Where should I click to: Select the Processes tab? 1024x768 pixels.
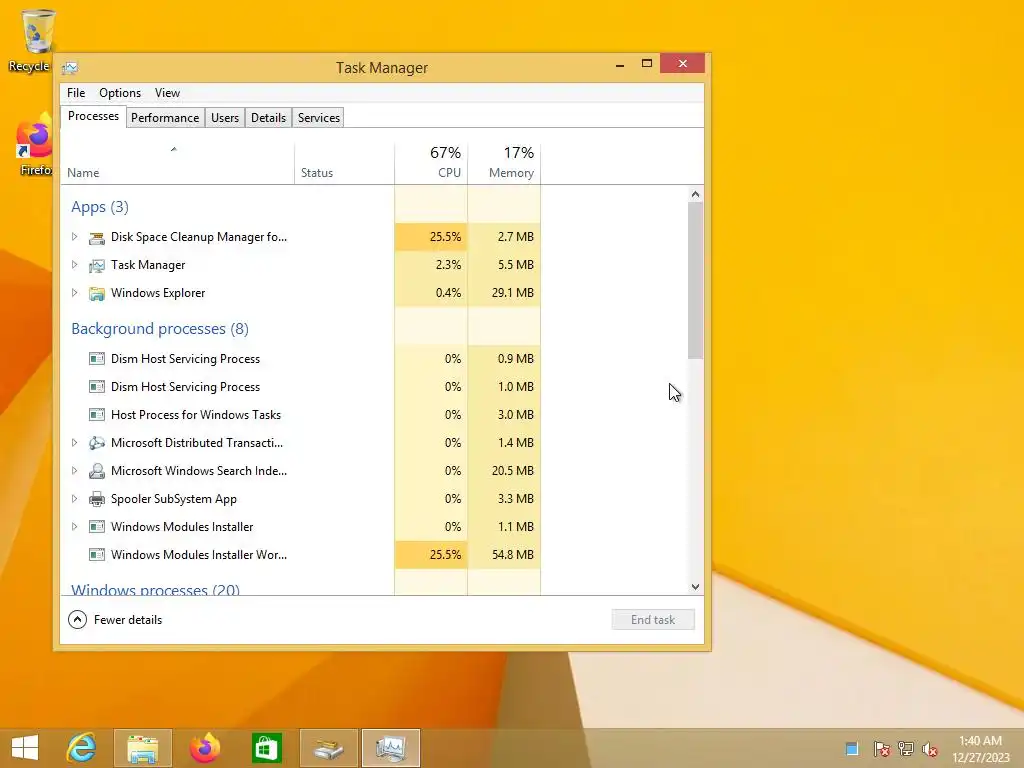coord(93,116)
